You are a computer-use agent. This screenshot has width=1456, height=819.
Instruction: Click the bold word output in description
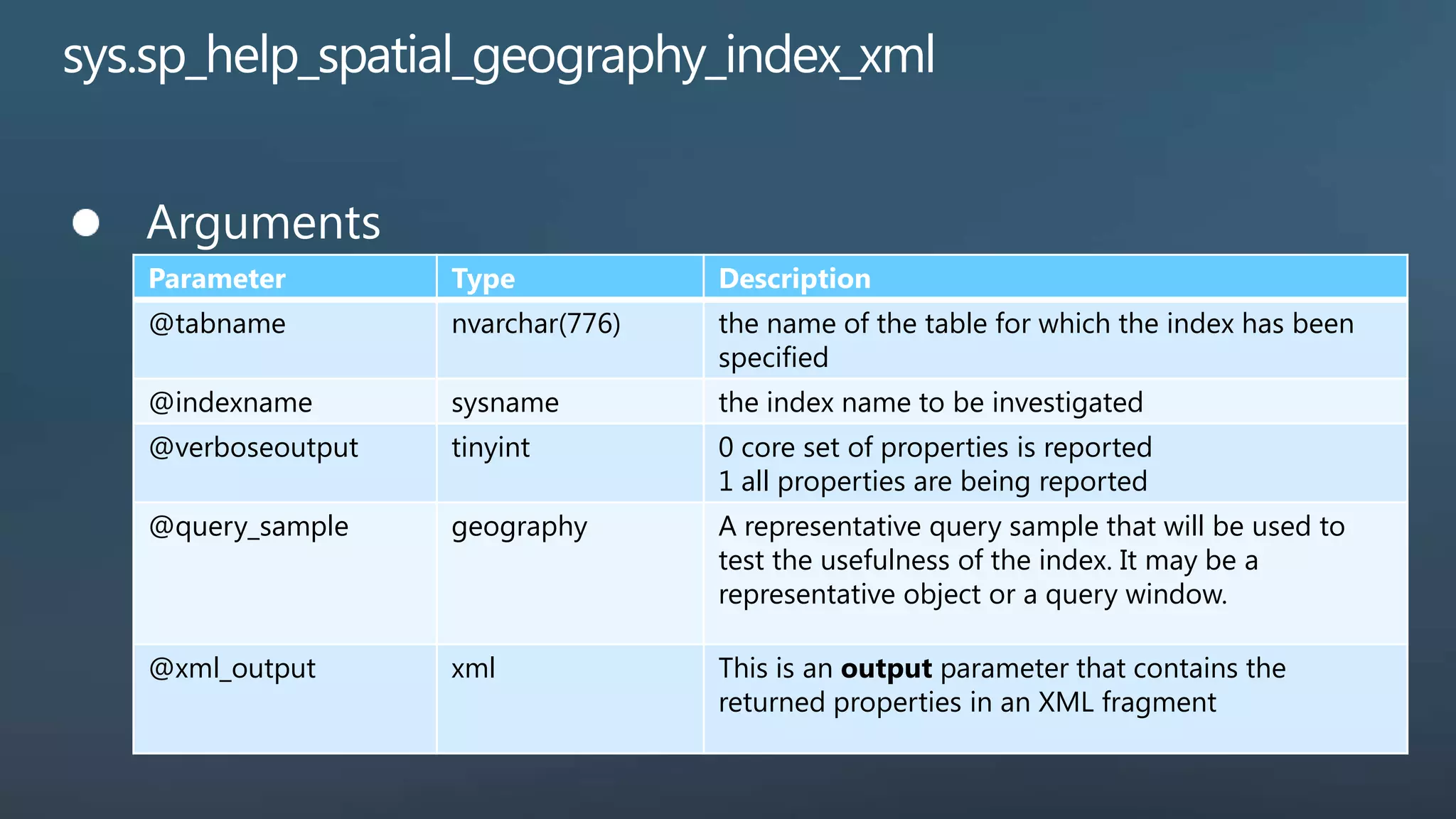[886, 669]
